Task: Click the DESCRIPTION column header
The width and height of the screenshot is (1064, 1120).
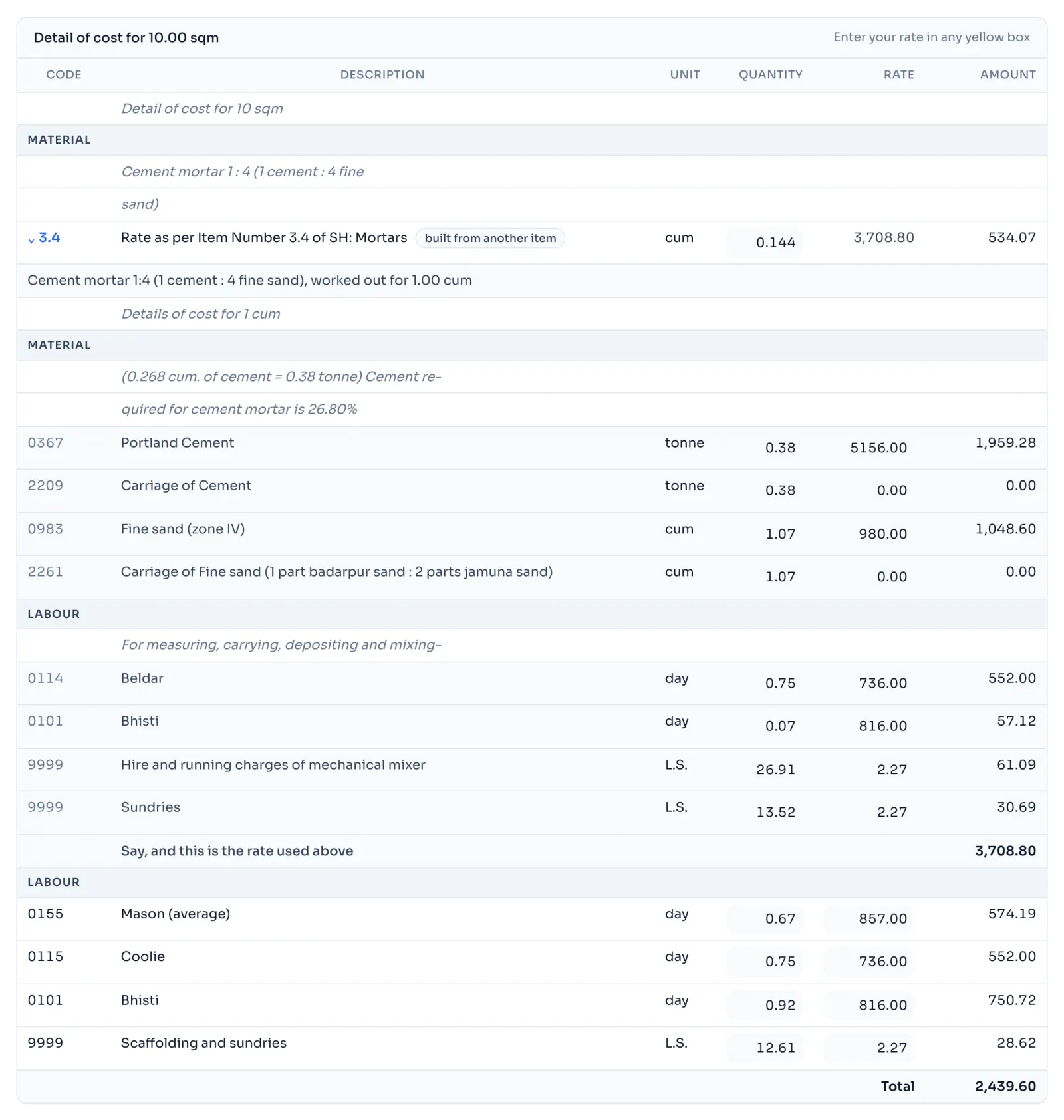Action: coord(382,74)
